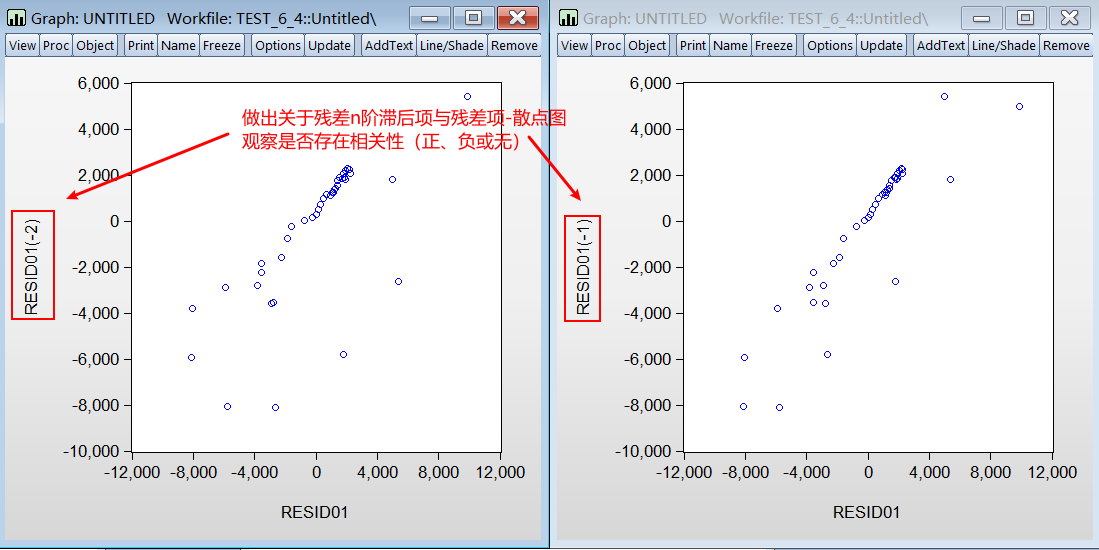Open the View menu in the left graph window

coord(22,46)
